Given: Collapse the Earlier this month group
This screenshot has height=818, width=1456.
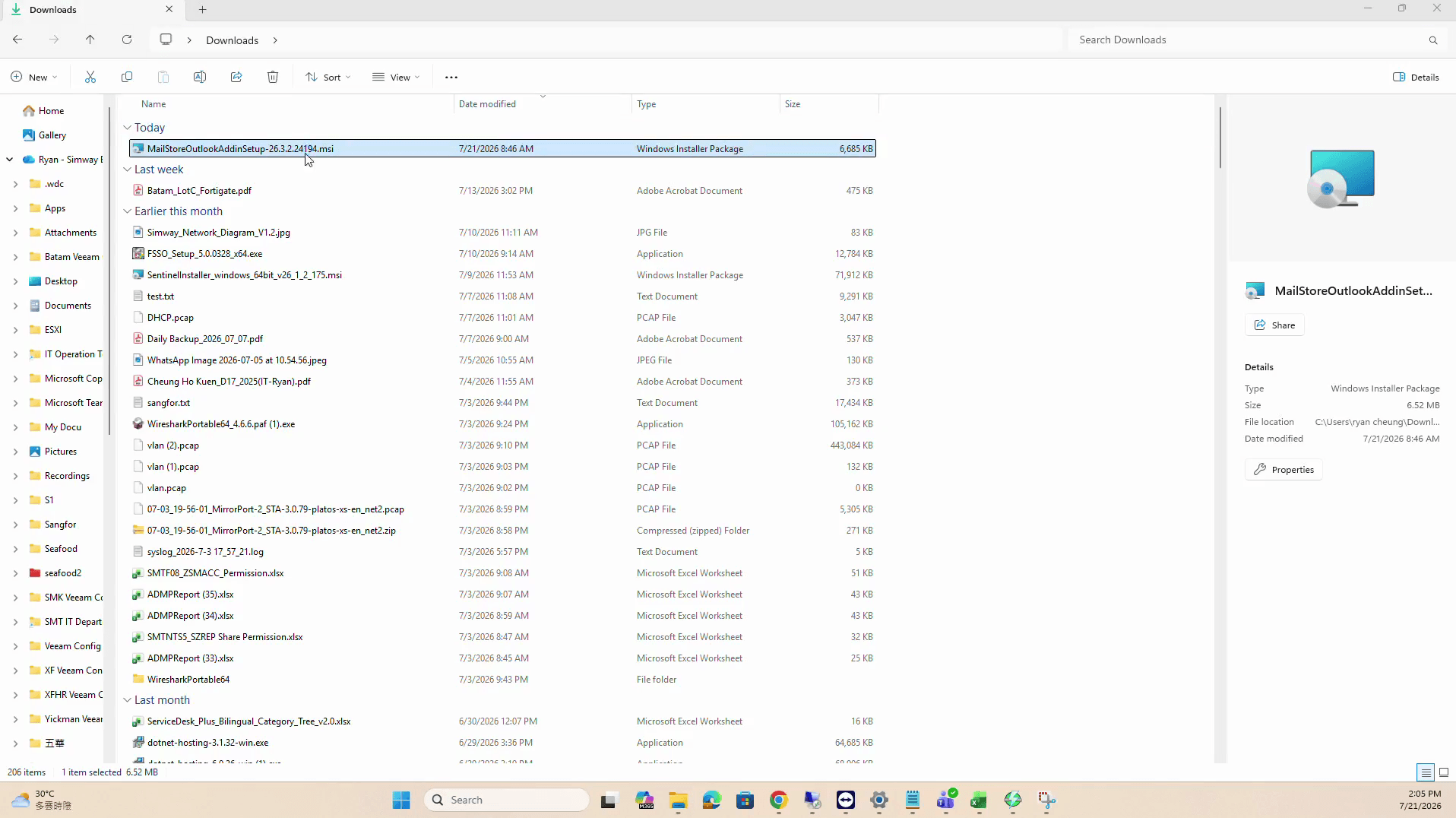Looking at the screenshot, I should coord(127,211).
